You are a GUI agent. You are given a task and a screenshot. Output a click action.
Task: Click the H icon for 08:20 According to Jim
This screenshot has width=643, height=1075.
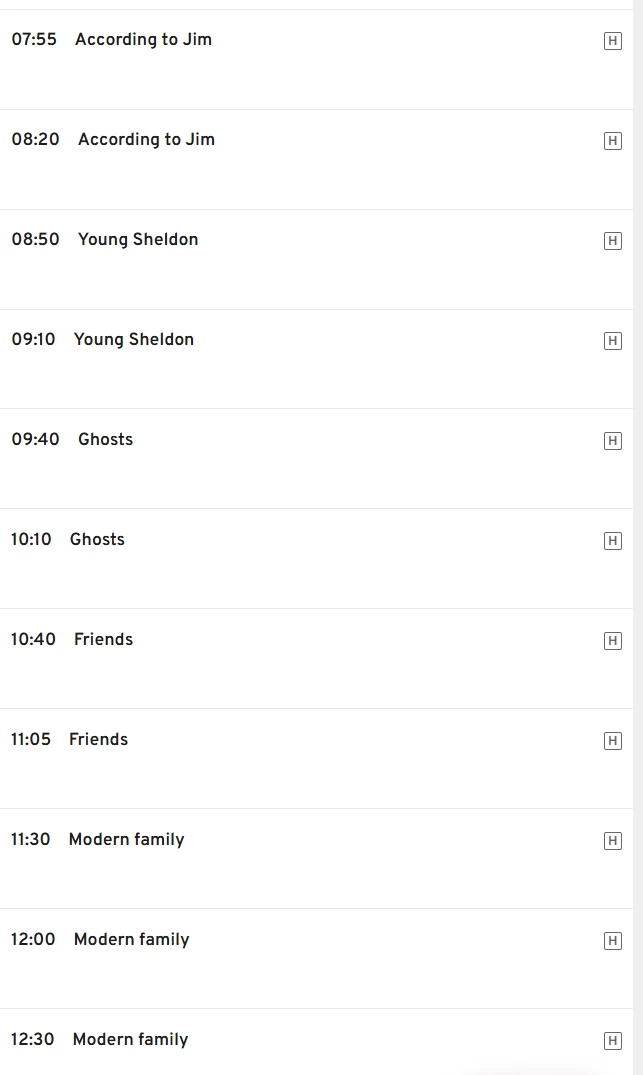[613, 141]
